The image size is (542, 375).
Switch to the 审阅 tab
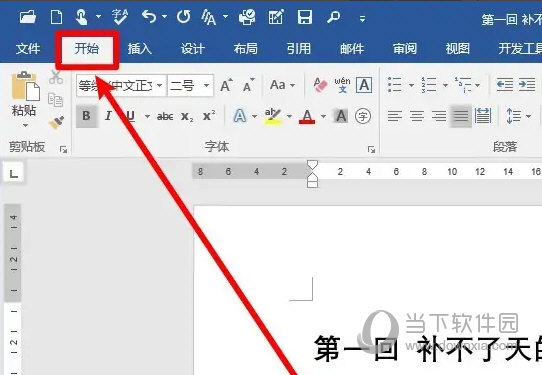[x=404, y=49]
